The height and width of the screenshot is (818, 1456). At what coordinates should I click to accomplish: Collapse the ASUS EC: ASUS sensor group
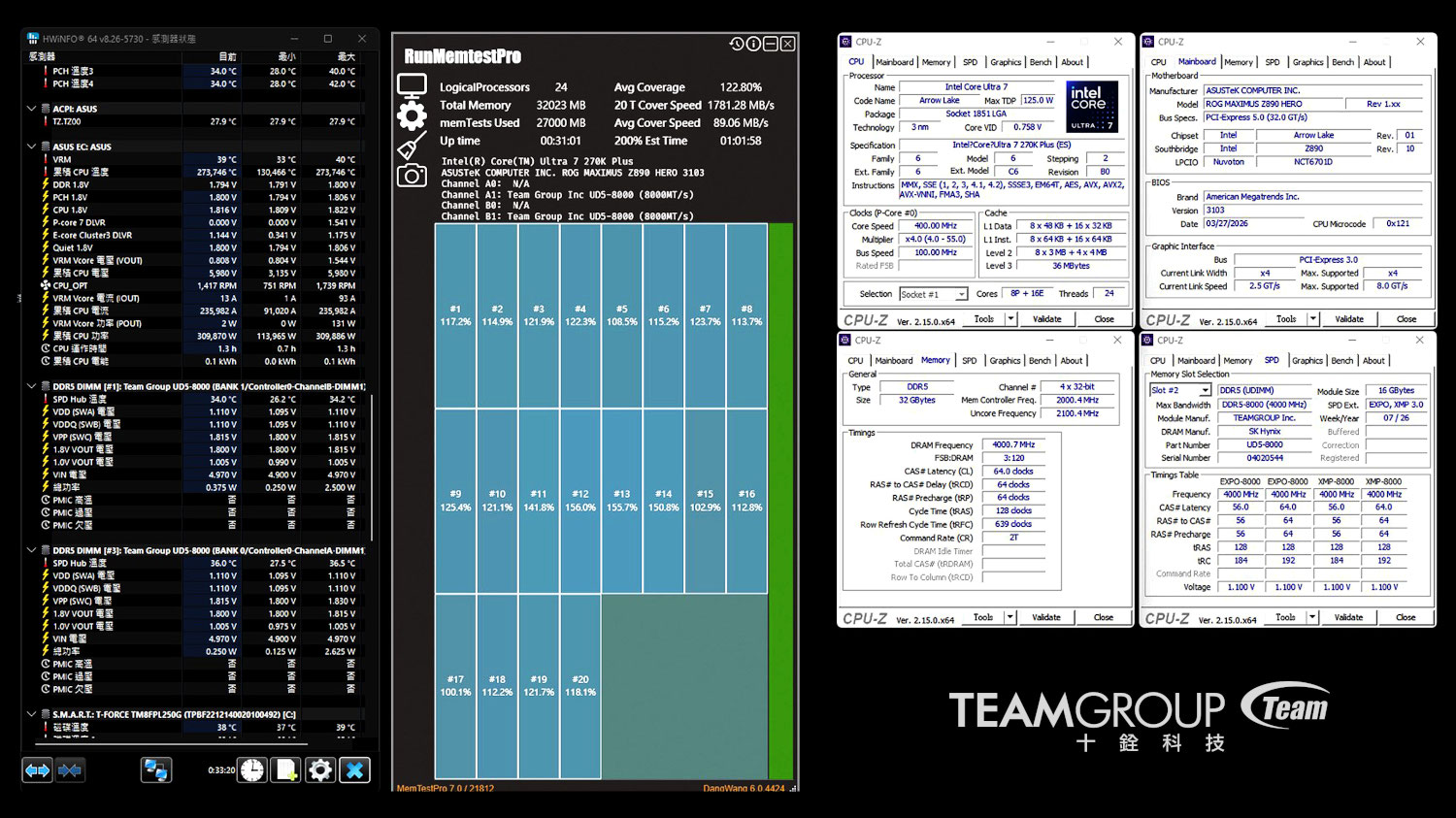pyautogui.click(x=32, y=147)
